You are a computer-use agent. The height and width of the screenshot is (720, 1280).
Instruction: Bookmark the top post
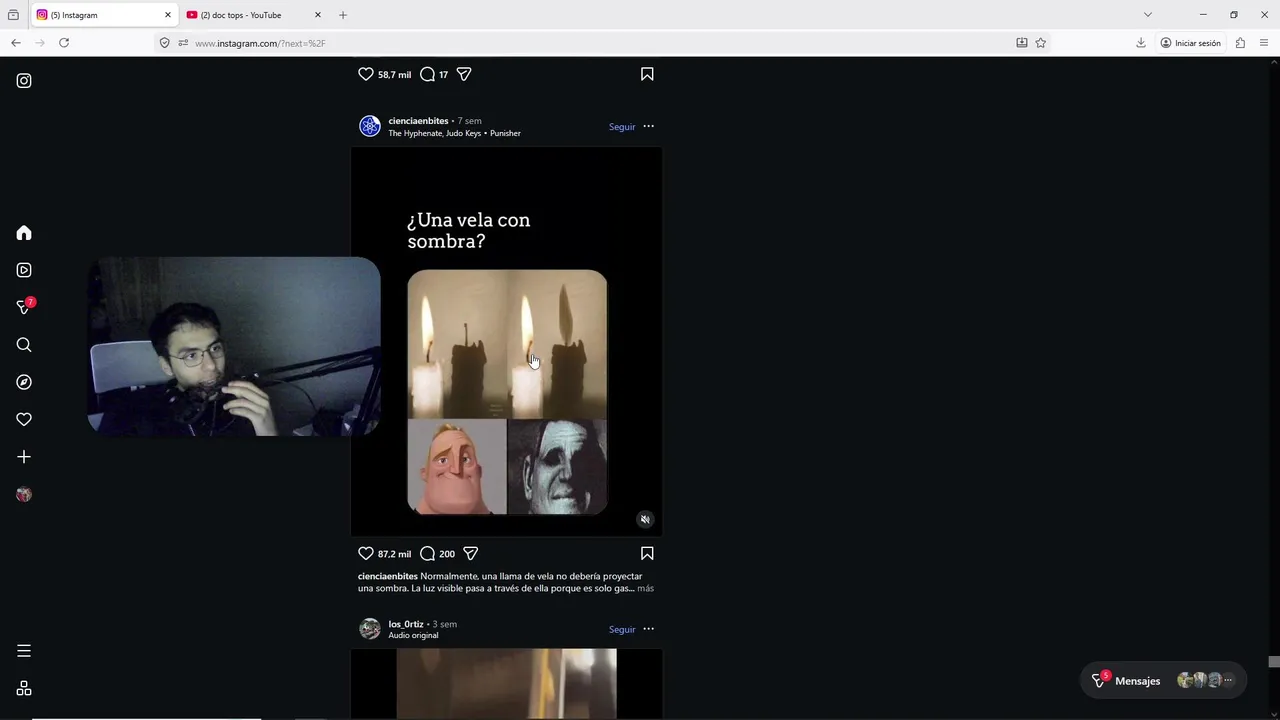tap(647, 74)
